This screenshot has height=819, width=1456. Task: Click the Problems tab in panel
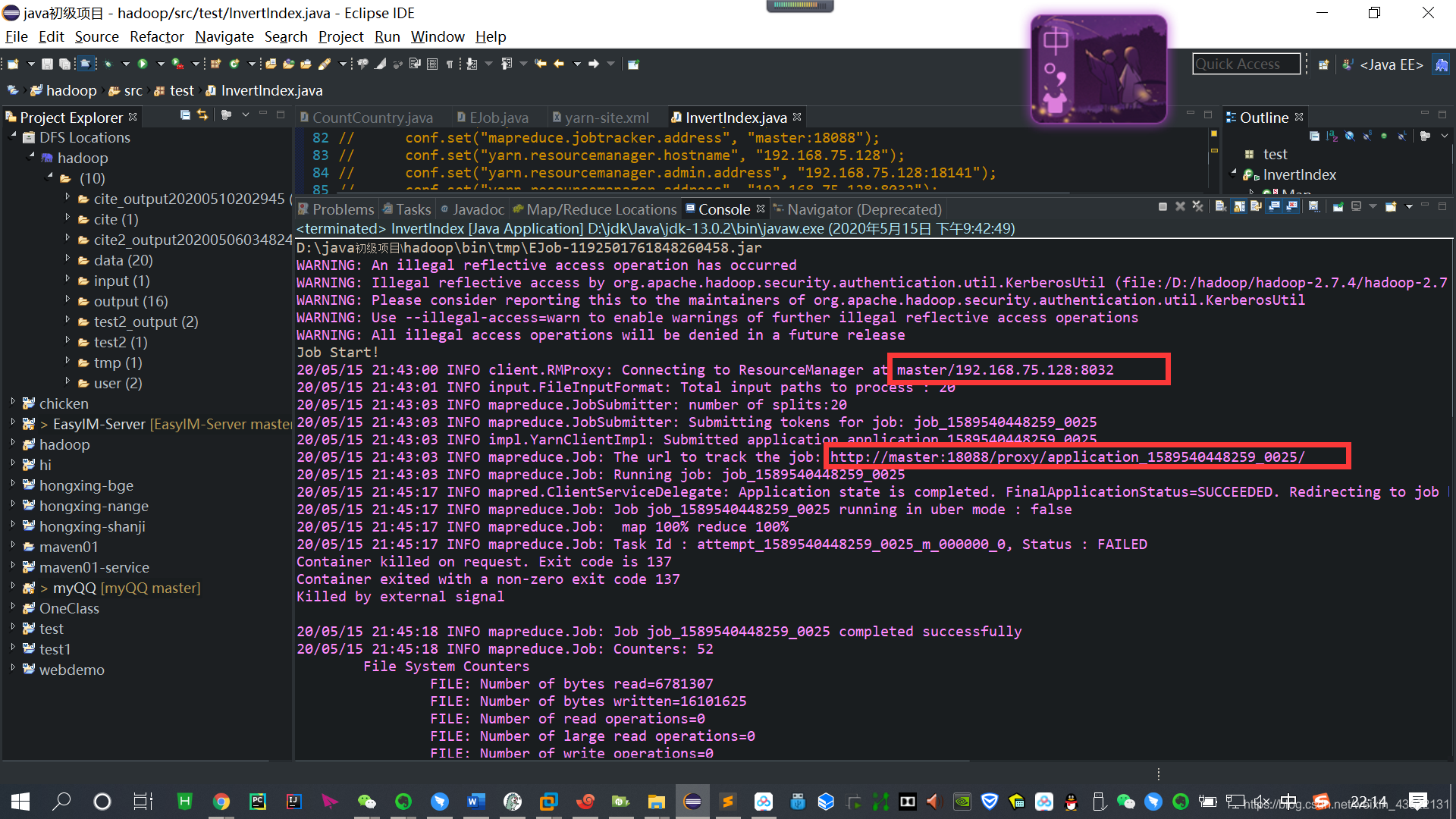point(340,209)
